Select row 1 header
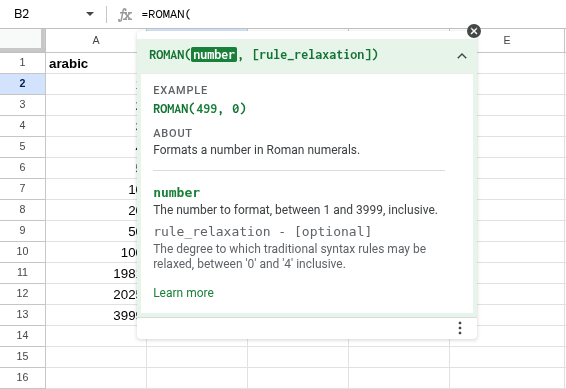This screenshot has height=389, width=566. tap(22, 62)
